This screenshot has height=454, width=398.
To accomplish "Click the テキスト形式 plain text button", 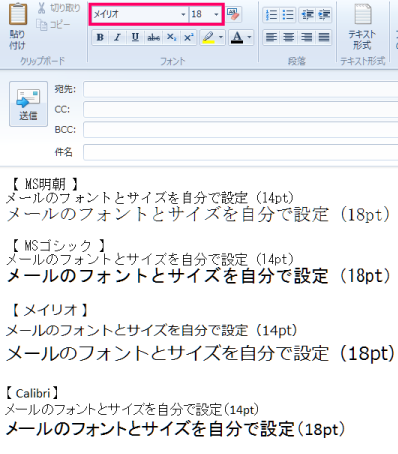I will point(362,27).
